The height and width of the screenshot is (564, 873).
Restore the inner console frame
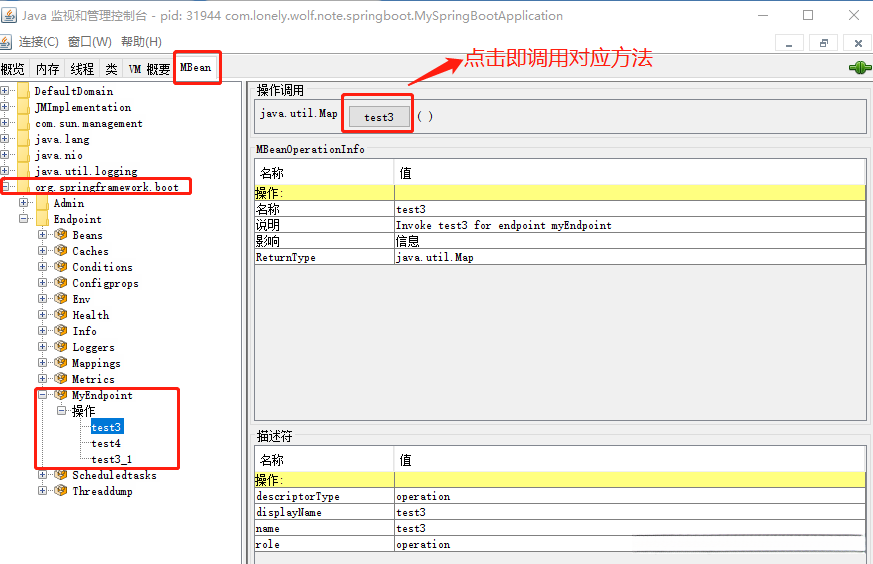(823, 43)
